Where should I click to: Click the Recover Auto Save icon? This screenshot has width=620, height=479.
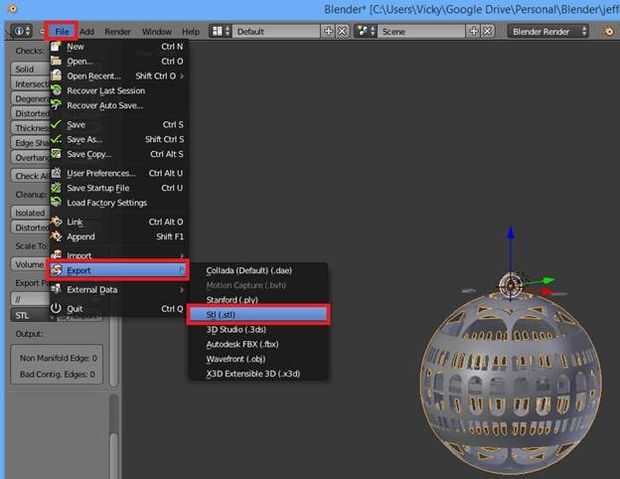tap(56, 105)
